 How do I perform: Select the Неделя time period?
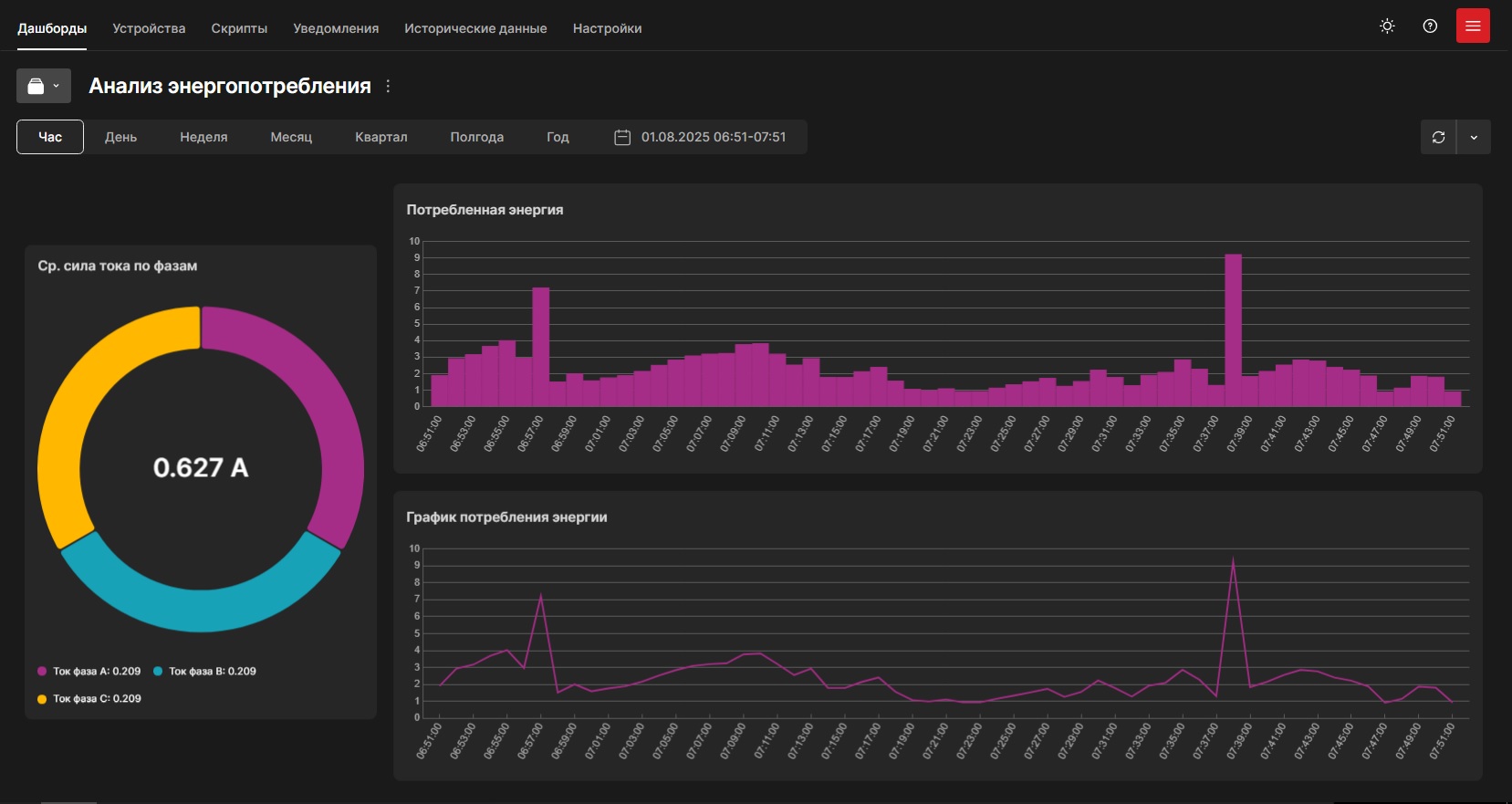(203, 137)
